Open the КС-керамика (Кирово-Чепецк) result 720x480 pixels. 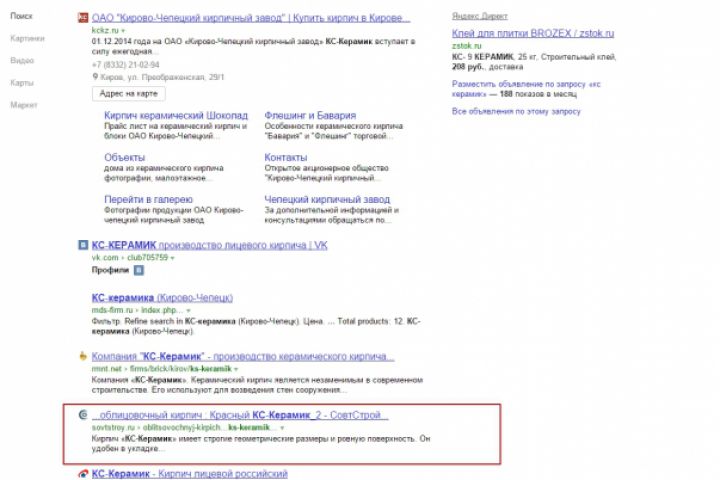(x=162, y=298)
